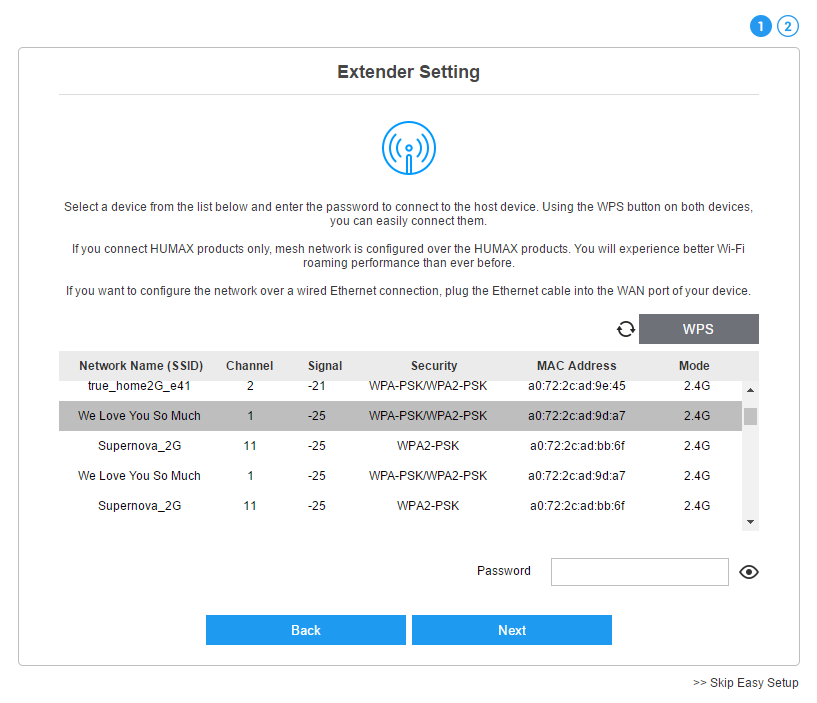
Task: Click the step 2 circle indicator
Action: click(788, 26)
